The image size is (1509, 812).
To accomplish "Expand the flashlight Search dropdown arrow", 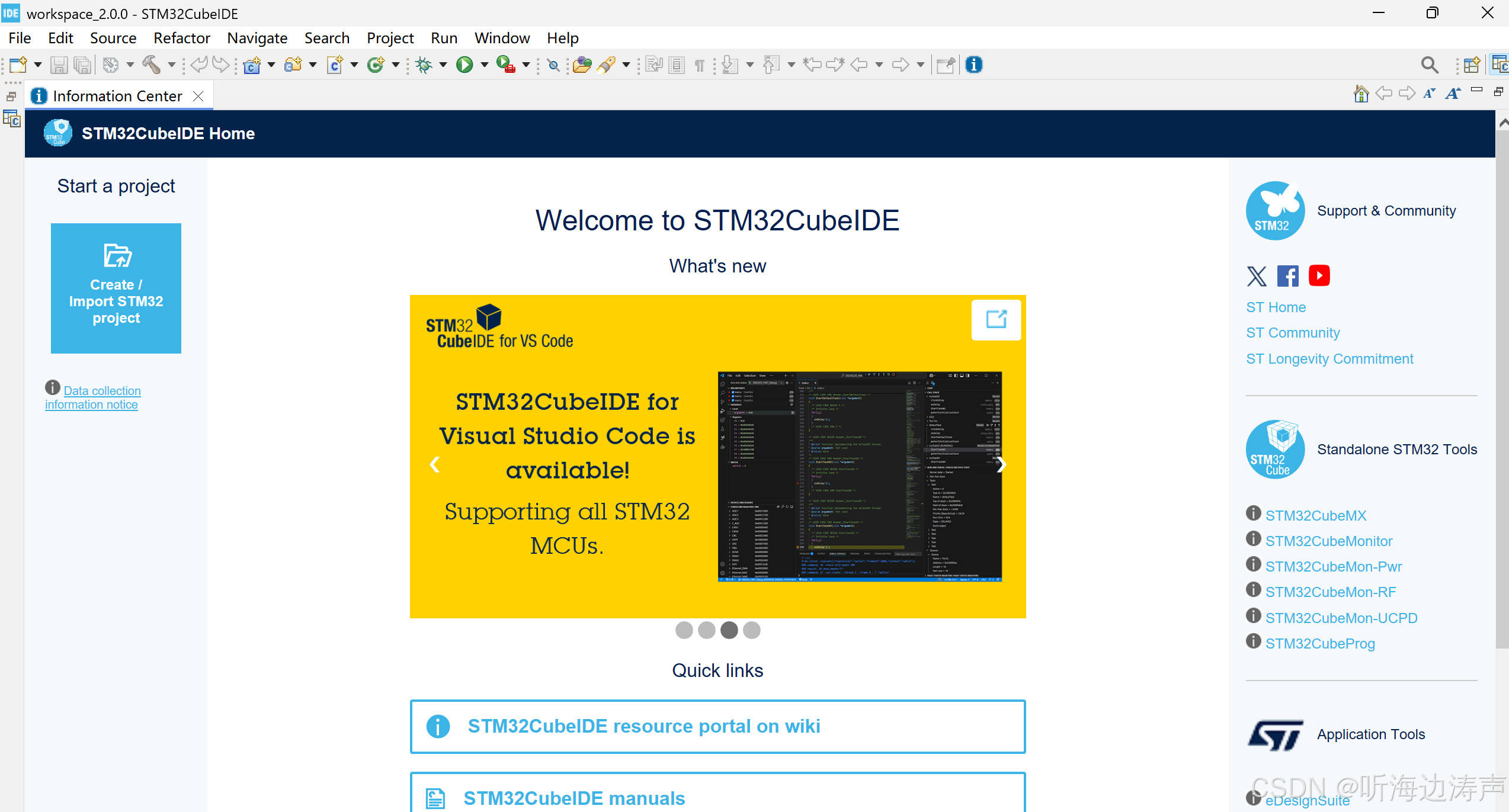I will click(626, 65).
